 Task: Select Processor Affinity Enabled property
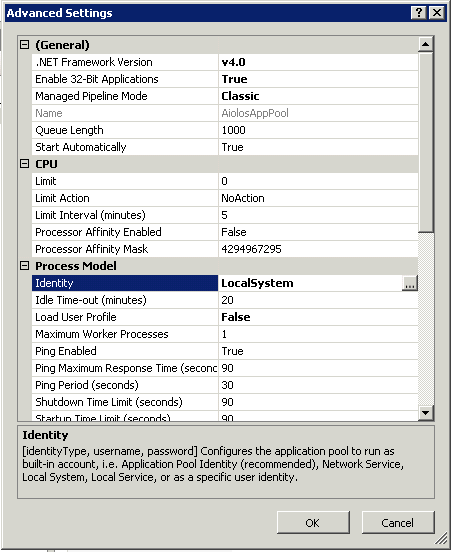(125, 232)
